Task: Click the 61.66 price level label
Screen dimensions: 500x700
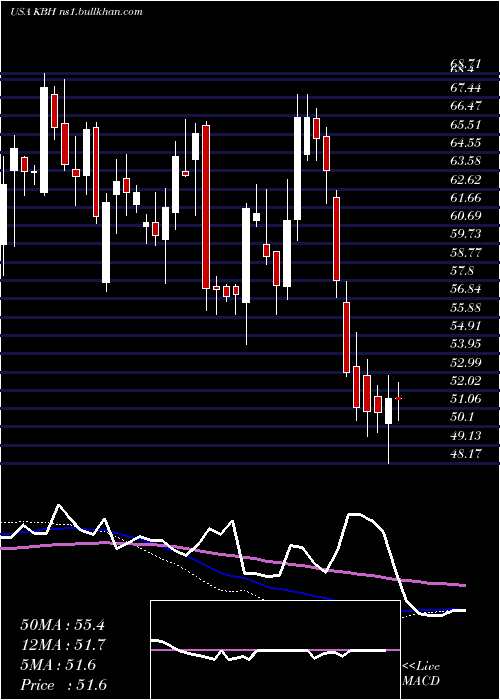Action: point(465,198)
